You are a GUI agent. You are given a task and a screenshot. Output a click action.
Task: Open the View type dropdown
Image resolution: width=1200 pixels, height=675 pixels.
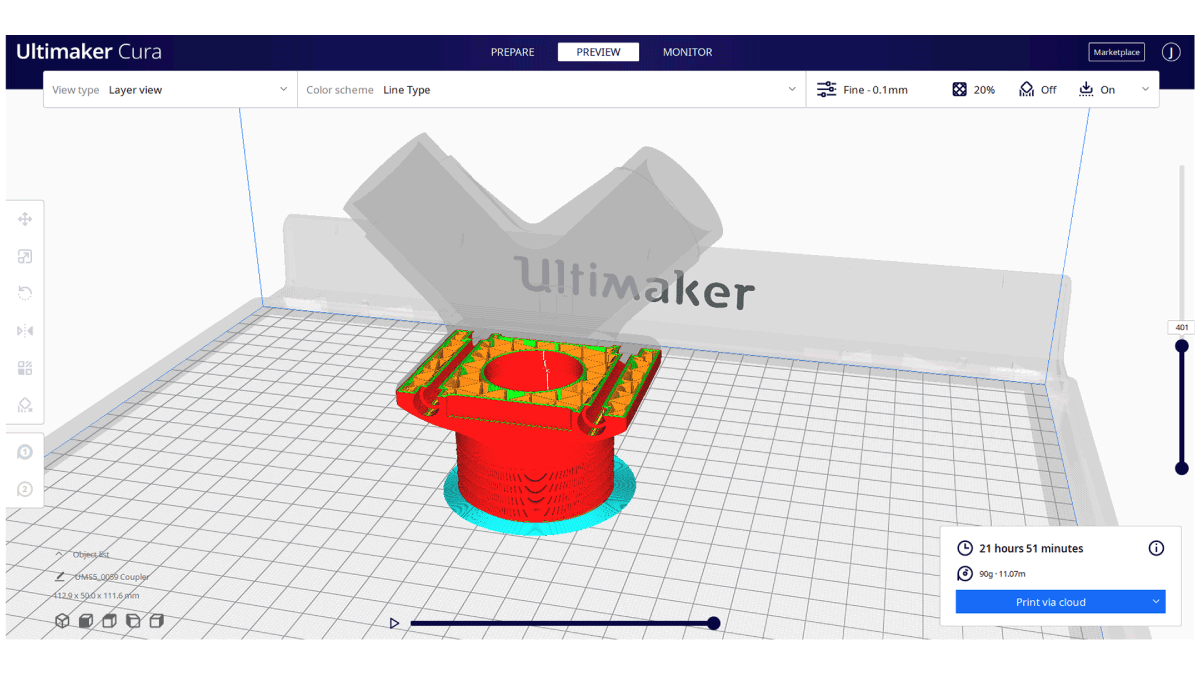(170, 90)
